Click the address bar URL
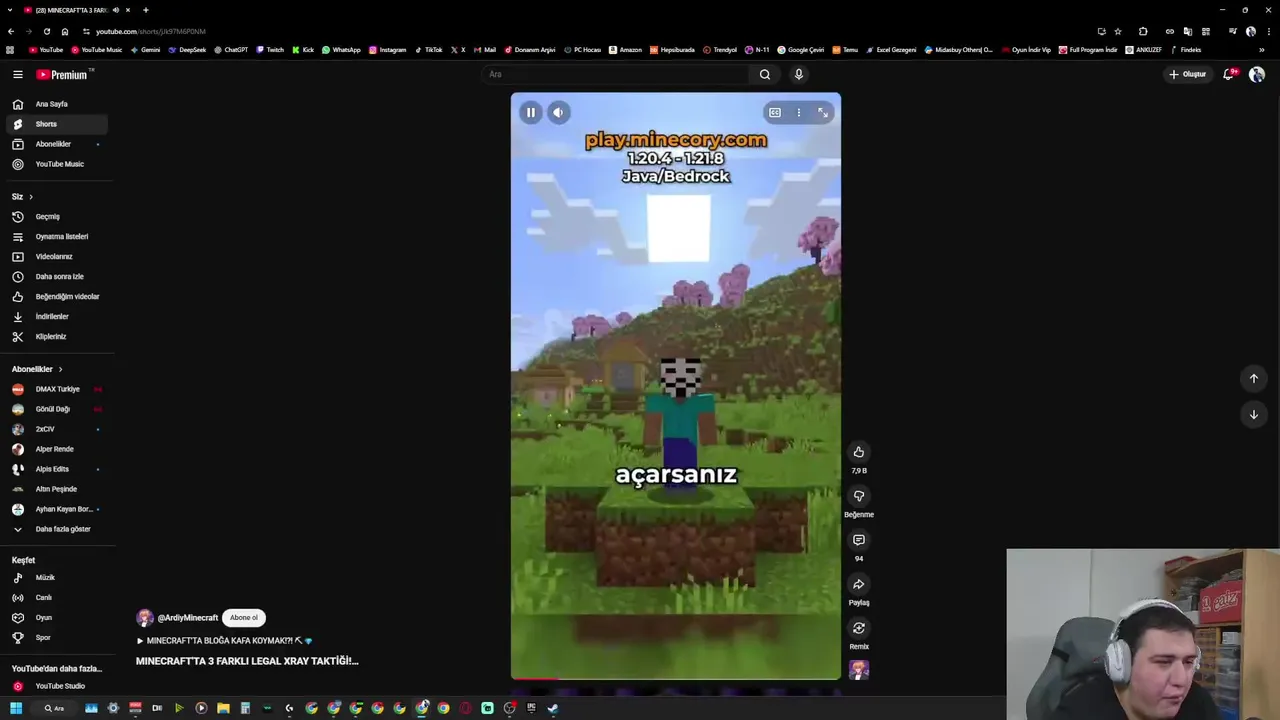This screenshot has height=720, width=1280. point(150,31)
